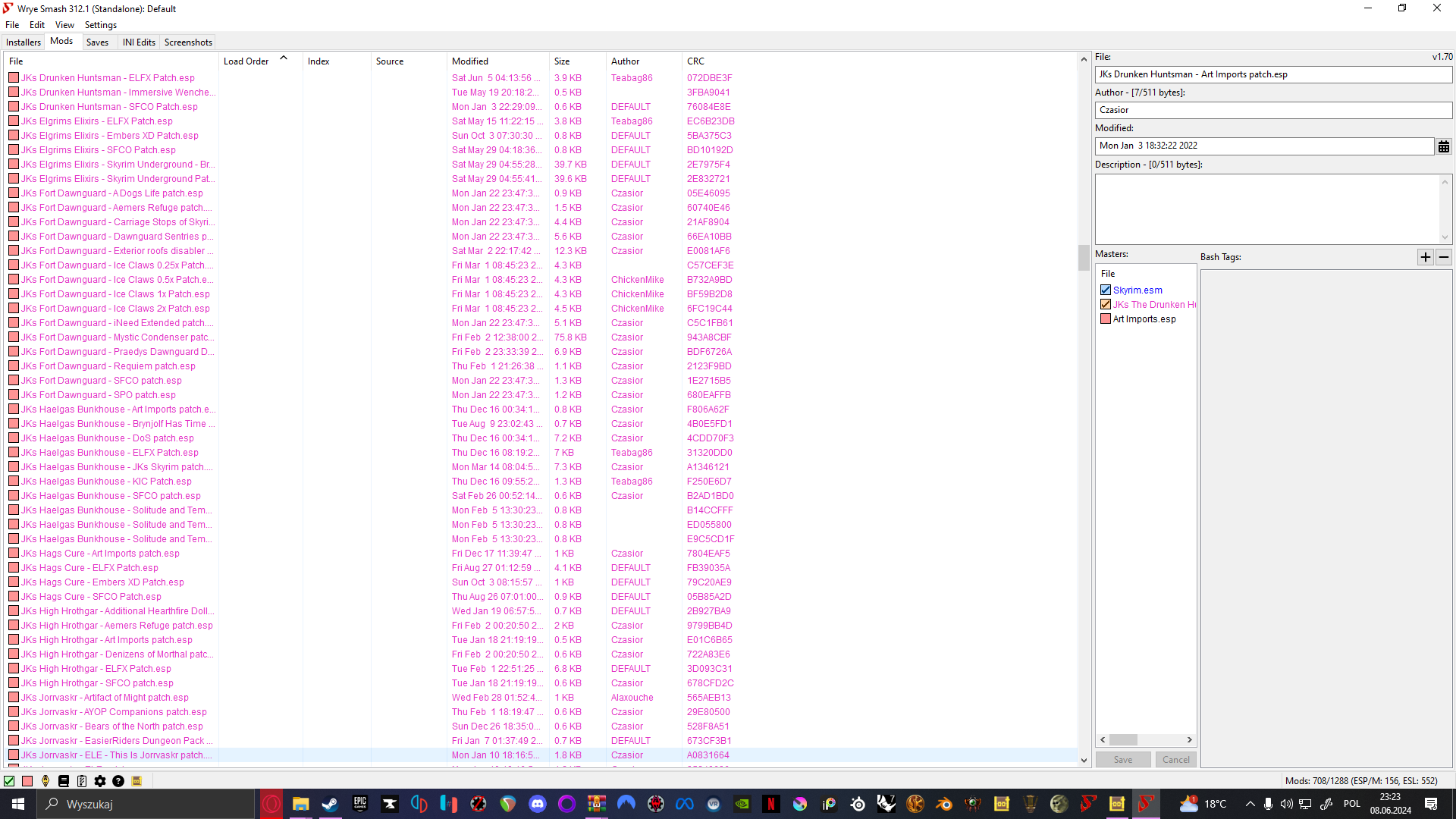The image size is (1456, 819).
Task: Open the Doc Browser from the status bar
Action: click(64, 781)
